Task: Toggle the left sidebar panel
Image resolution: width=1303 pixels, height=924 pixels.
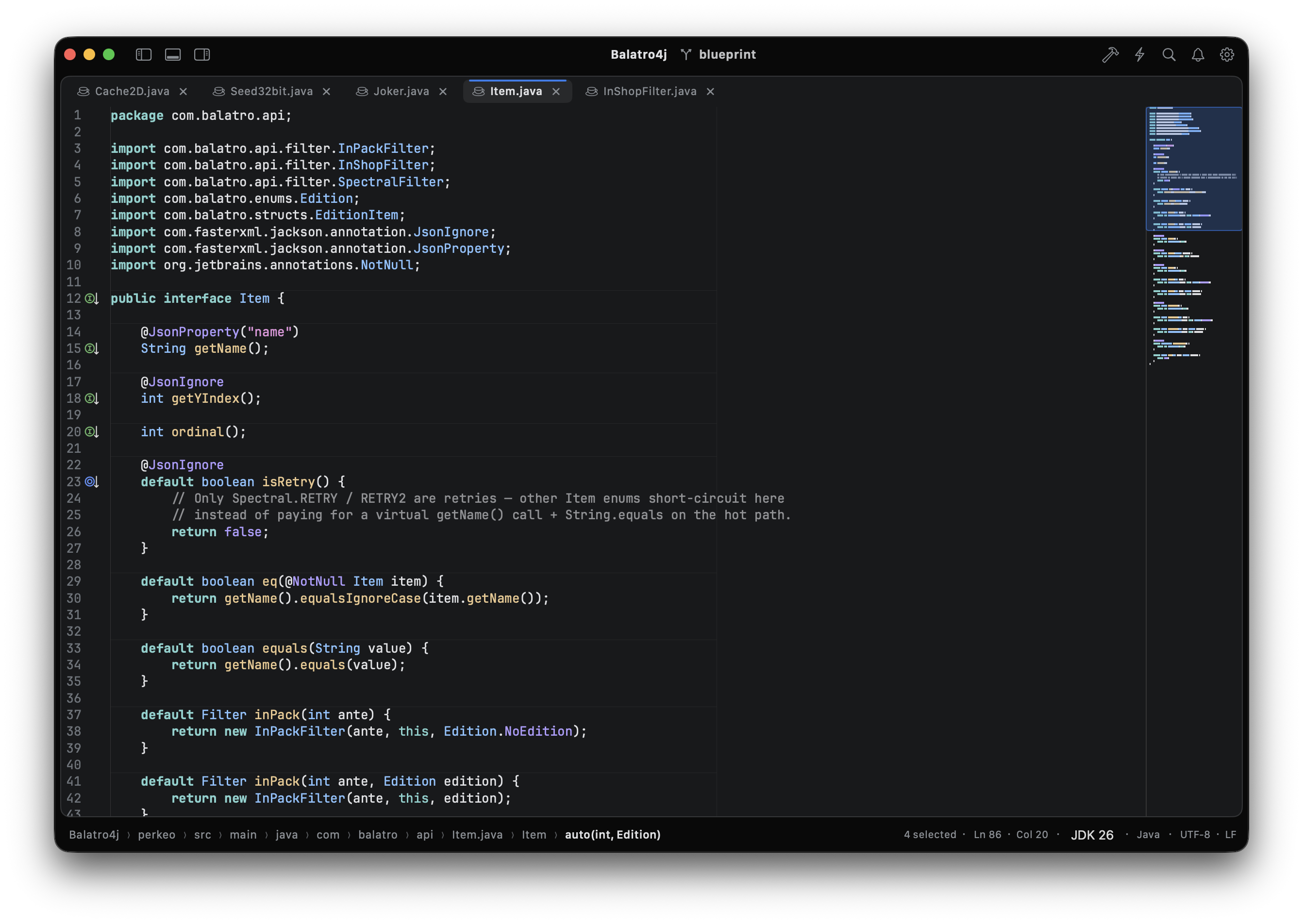Action: pos(143,55)
